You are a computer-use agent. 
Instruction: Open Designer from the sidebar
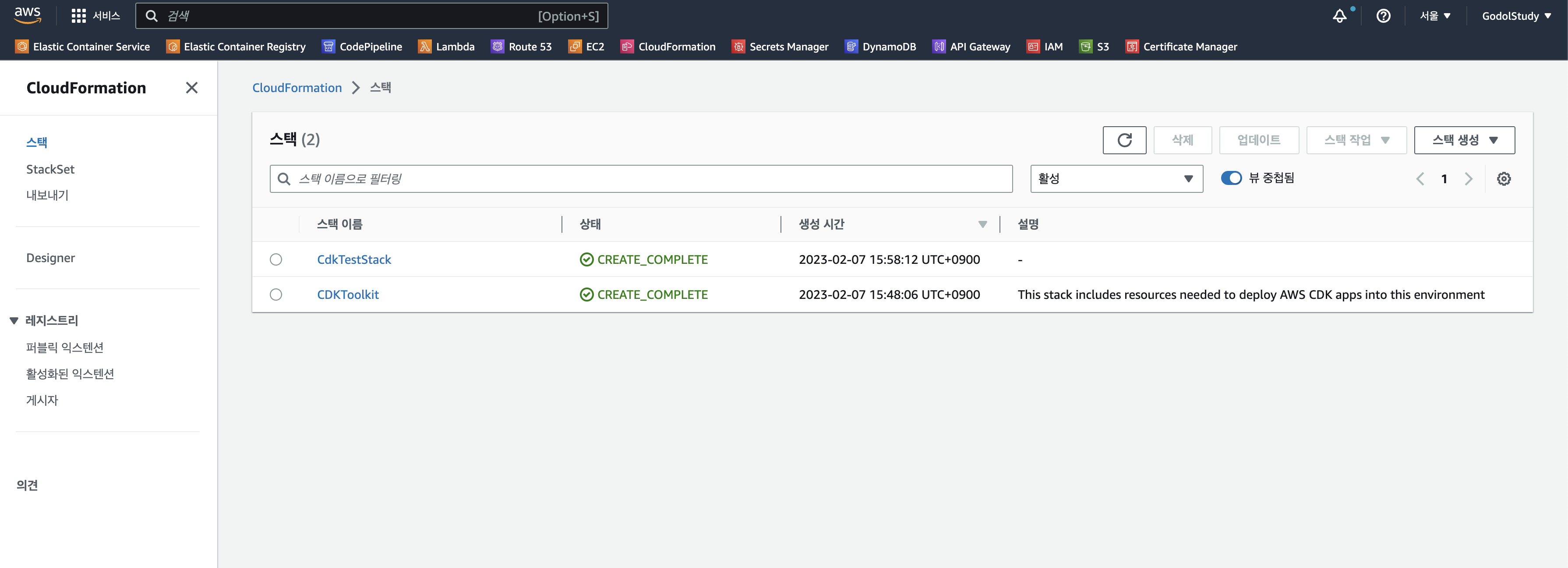[x=50, y=258]
